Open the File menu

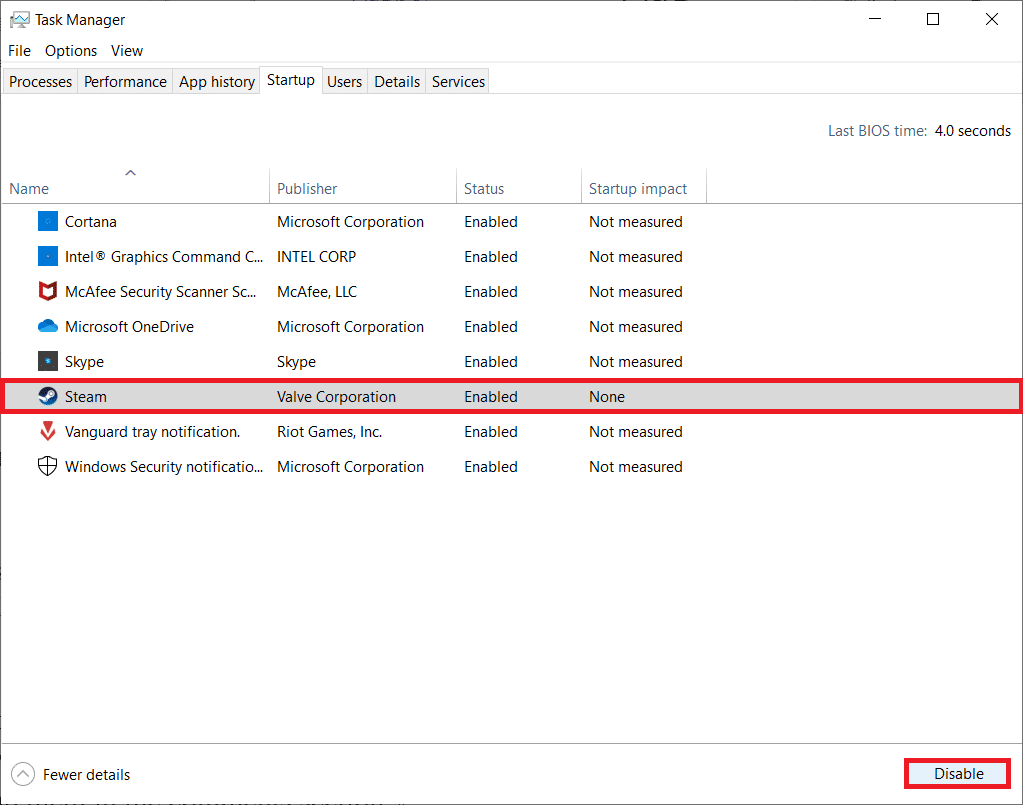pyautogui.click(x=20, y=51)
